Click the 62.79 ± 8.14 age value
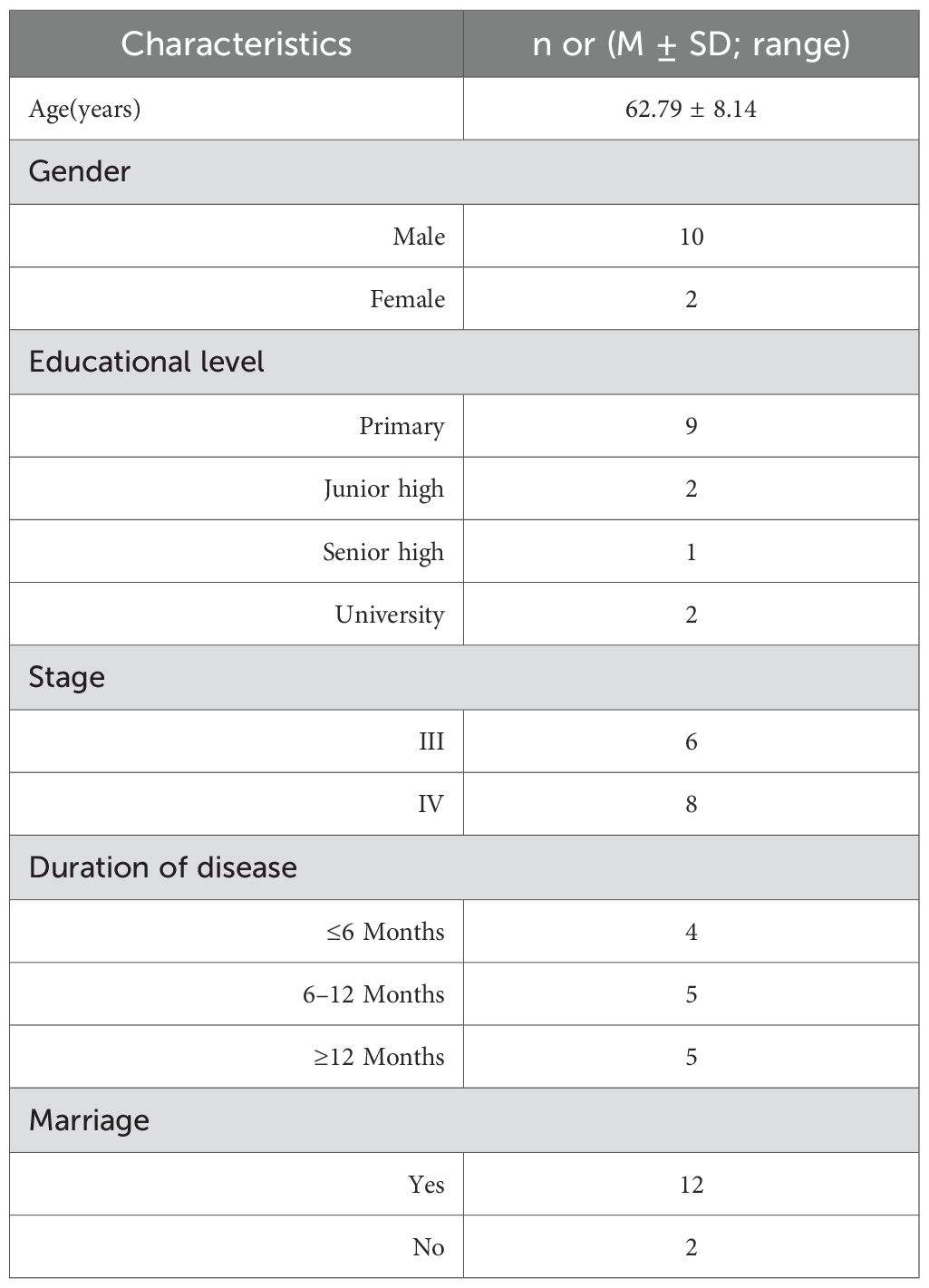The image size is (929, 1288). coord(691,110)
